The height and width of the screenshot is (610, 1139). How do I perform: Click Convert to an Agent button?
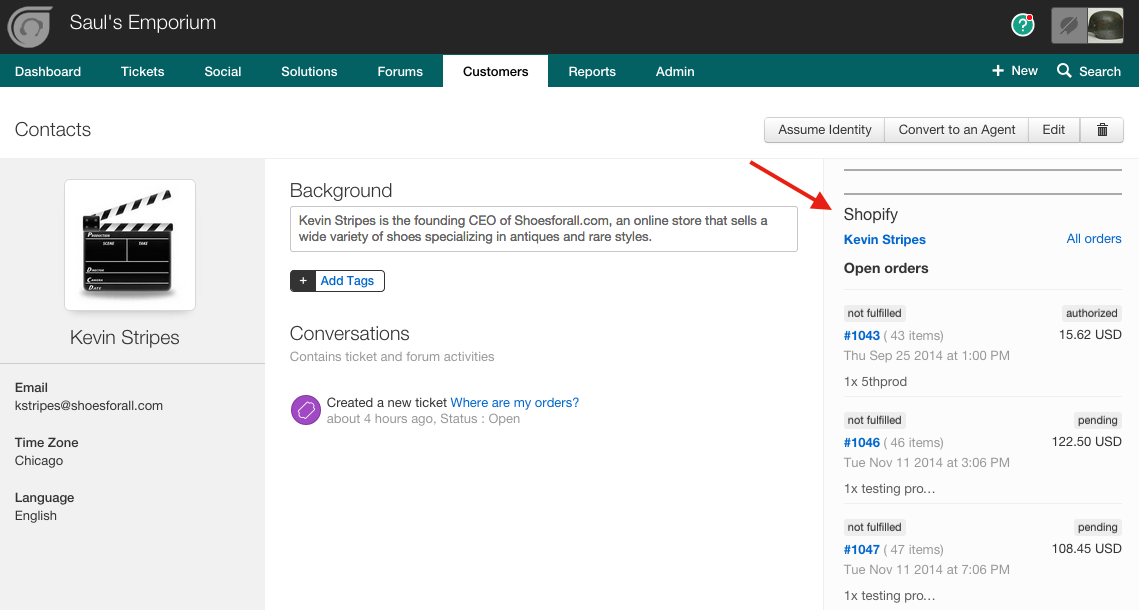pos(956,130)
